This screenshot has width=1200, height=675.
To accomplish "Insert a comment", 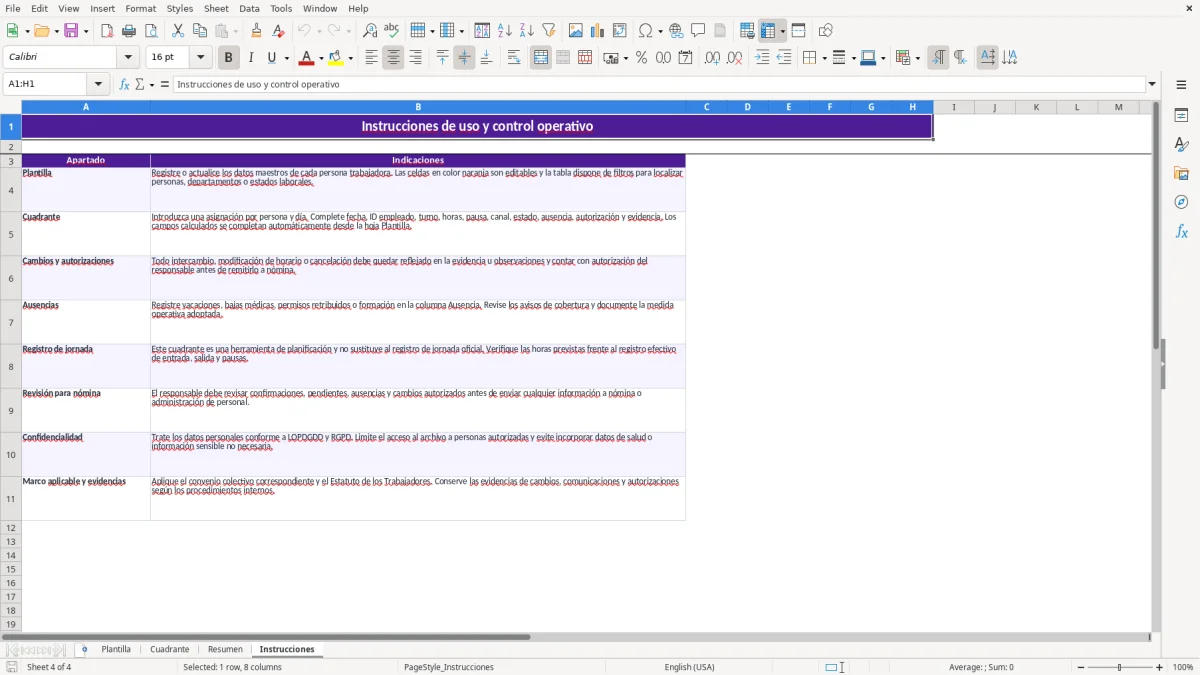I will 698,31.
